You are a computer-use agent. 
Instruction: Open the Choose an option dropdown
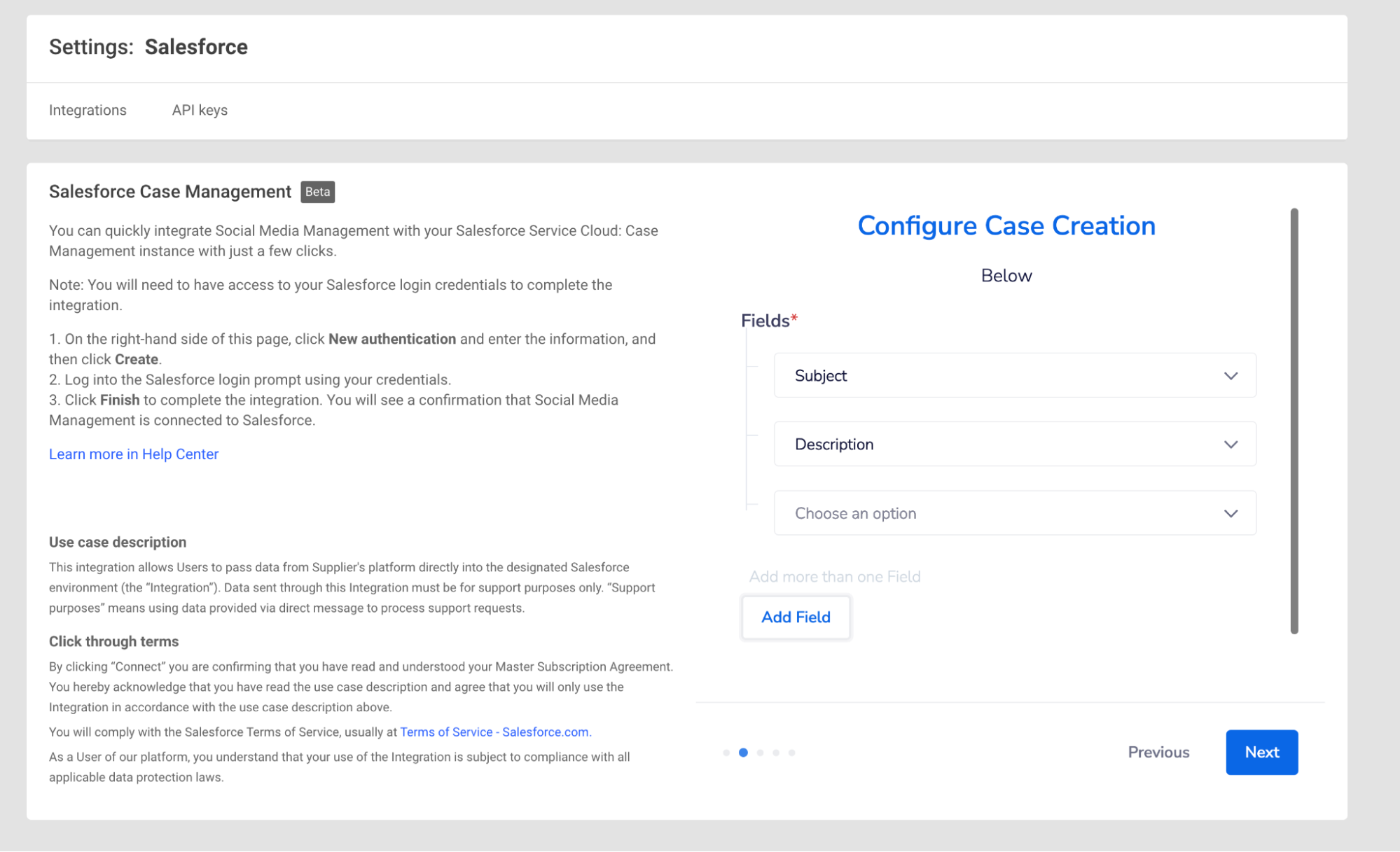click(x=1014, y=513)
